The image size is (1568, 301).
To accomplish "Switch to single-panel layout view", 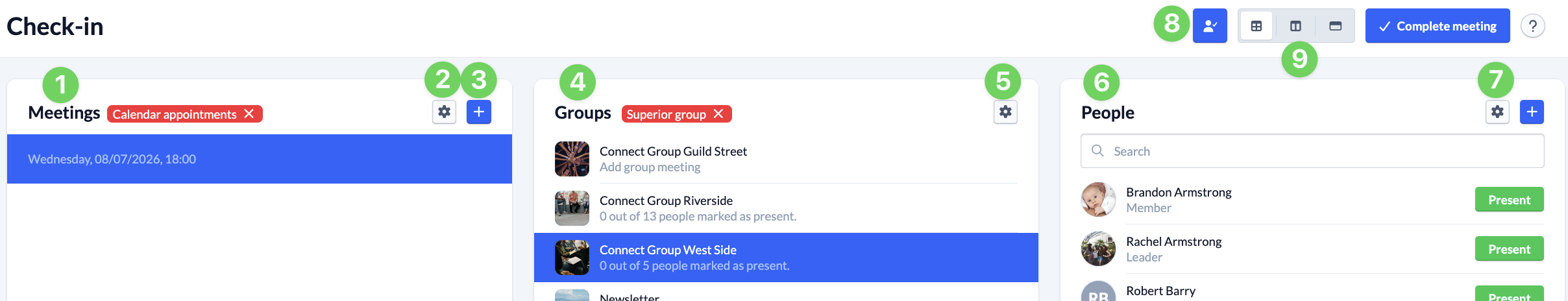I will click(1335, 26).
